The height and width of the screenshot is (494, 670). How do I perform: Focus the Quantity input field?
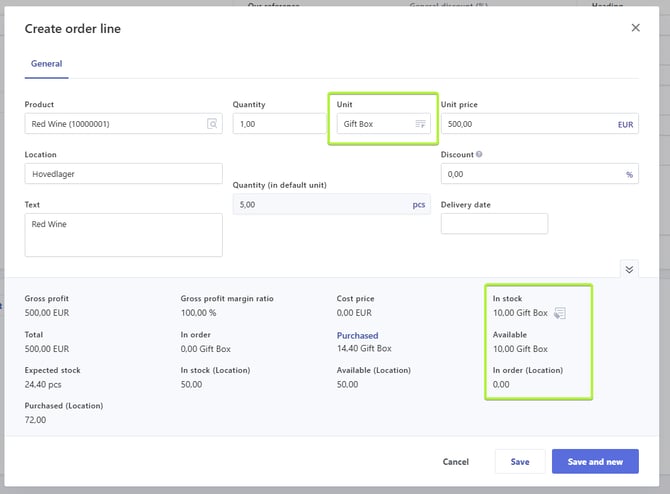(278, 124)
